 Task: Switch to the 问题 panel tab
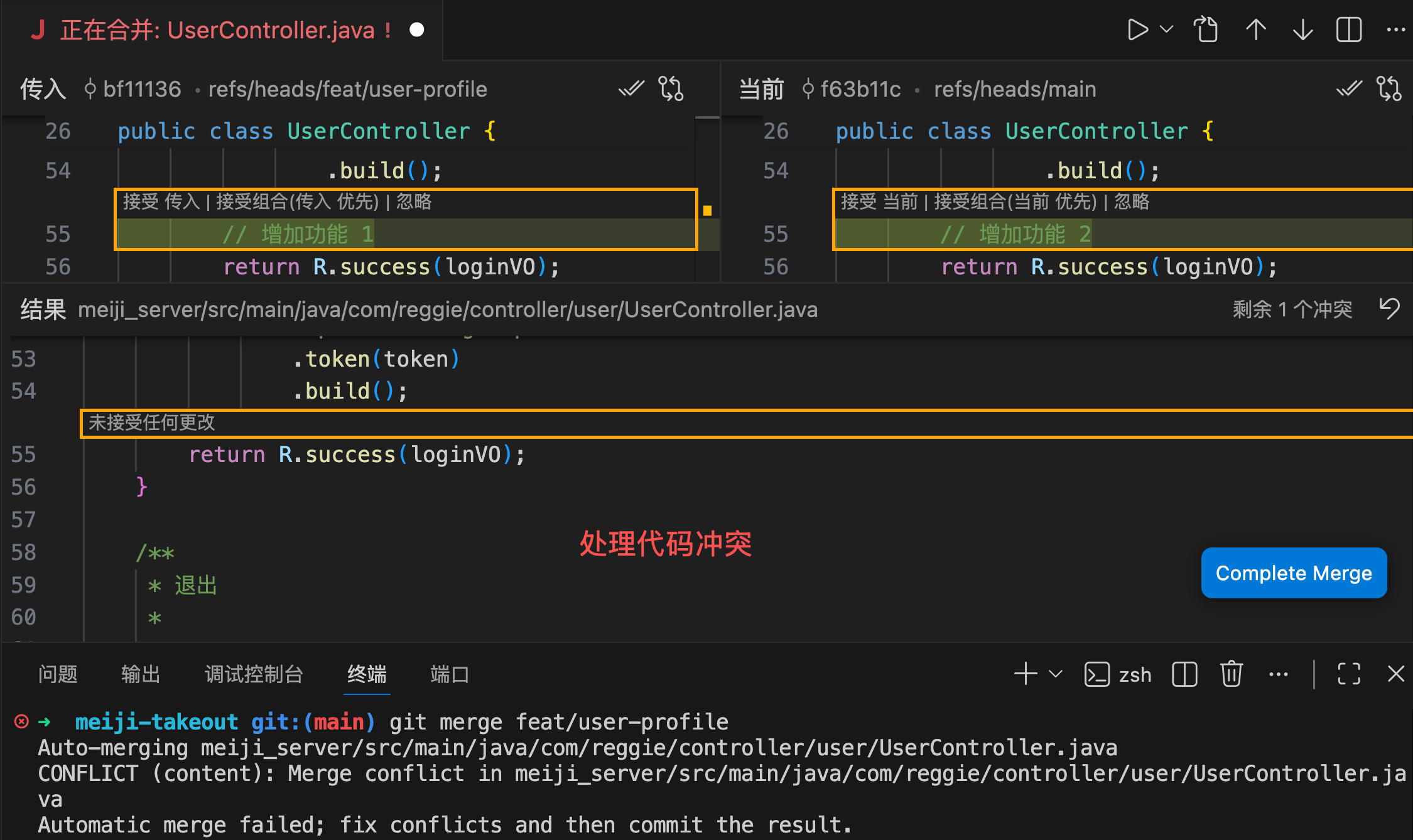tap(58, 674)
